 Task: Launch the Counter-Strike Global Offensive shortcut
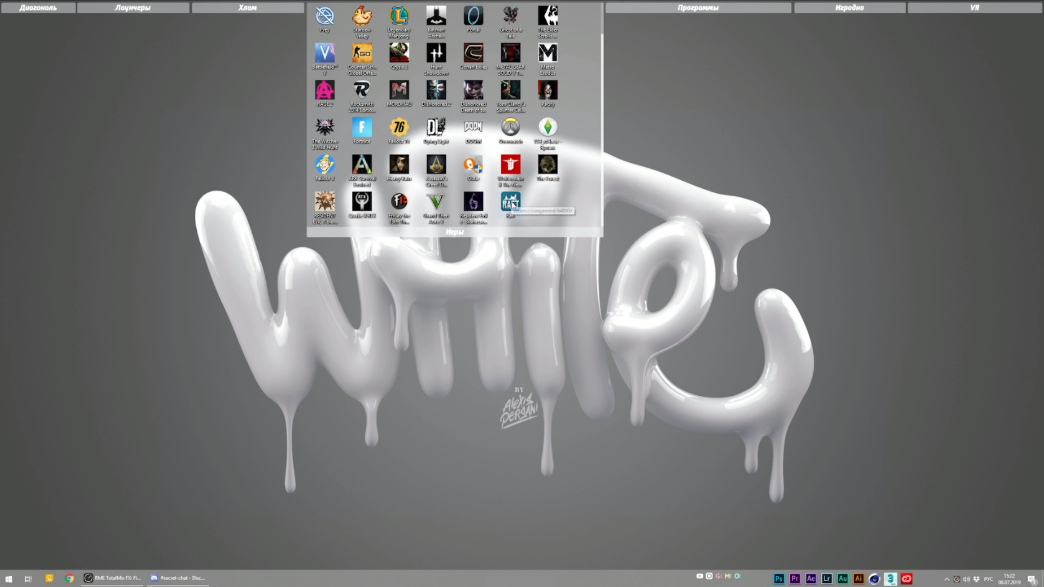(362, 53)
